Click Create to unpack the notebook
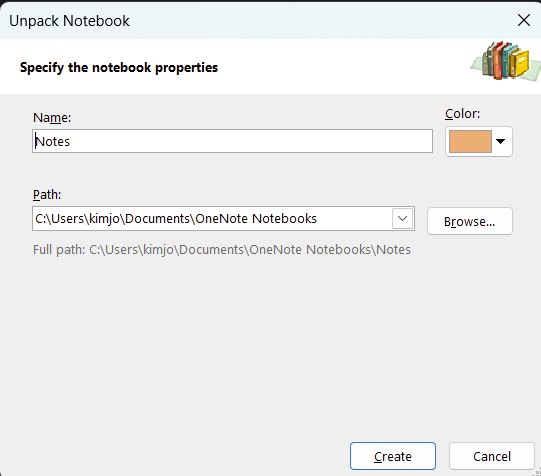The image size is (541, 476). pyautogui.click(x=393, y=456)
